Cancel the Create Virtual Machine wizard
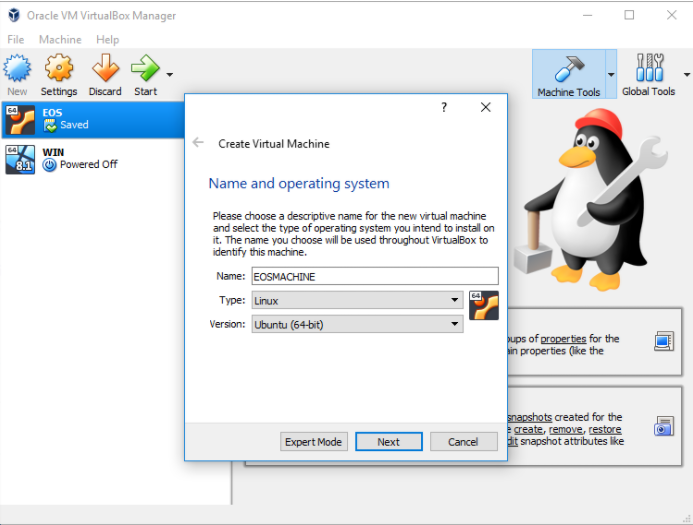693x525 pixels. click(x=463, y=442)
